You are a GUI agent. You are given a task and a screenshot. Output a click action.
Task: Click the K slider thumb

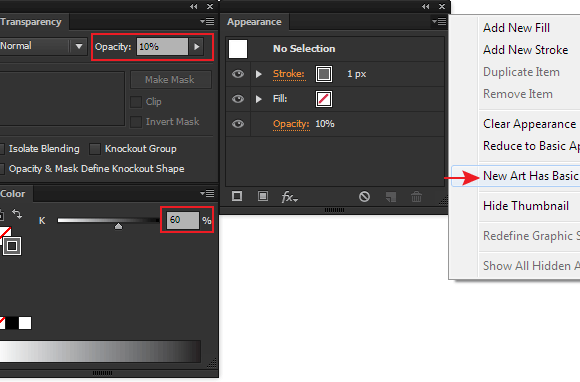[118, 226]
